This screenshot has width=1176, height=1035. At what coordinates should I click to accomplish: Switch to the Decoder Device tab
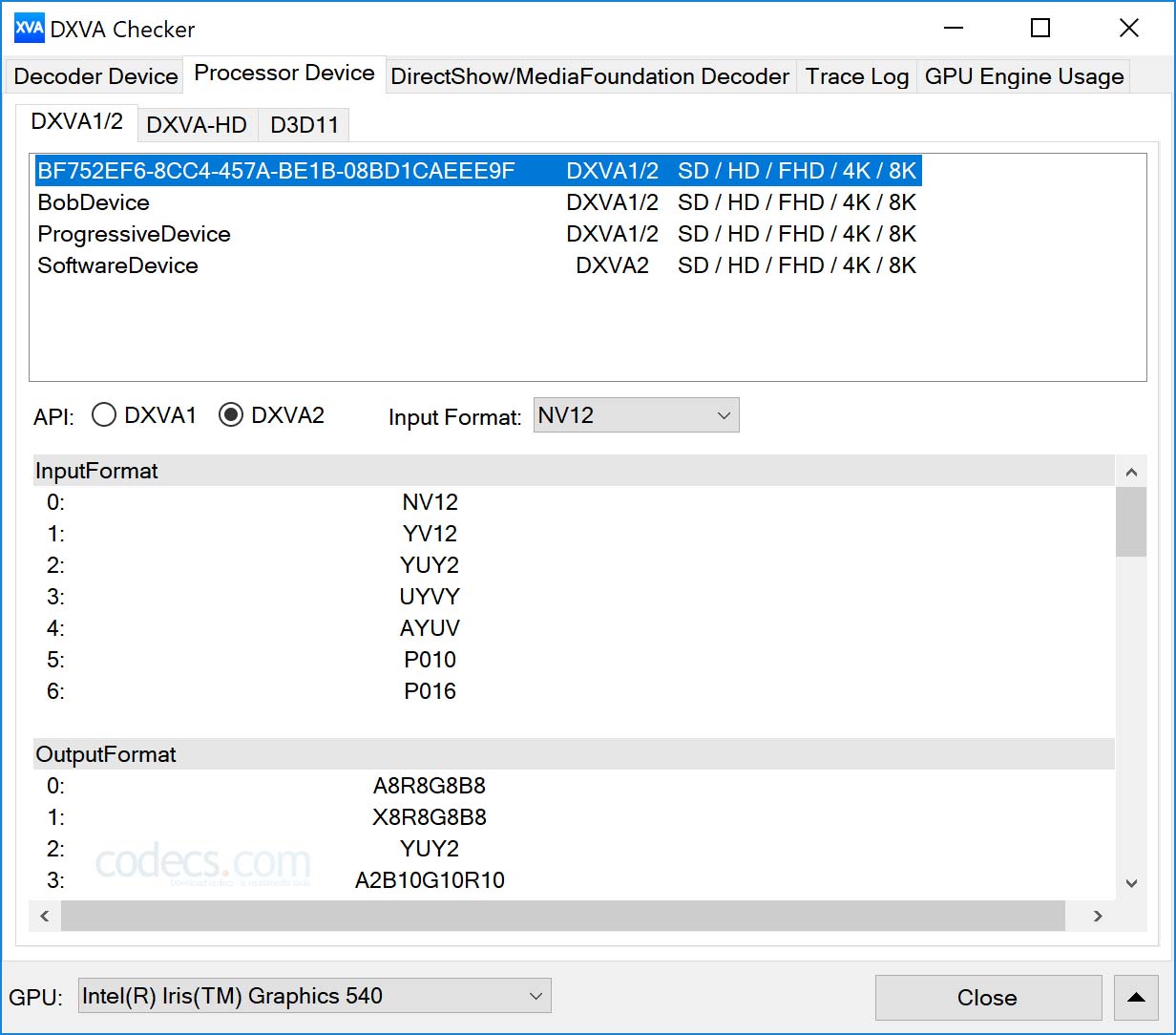coord(95,76)
